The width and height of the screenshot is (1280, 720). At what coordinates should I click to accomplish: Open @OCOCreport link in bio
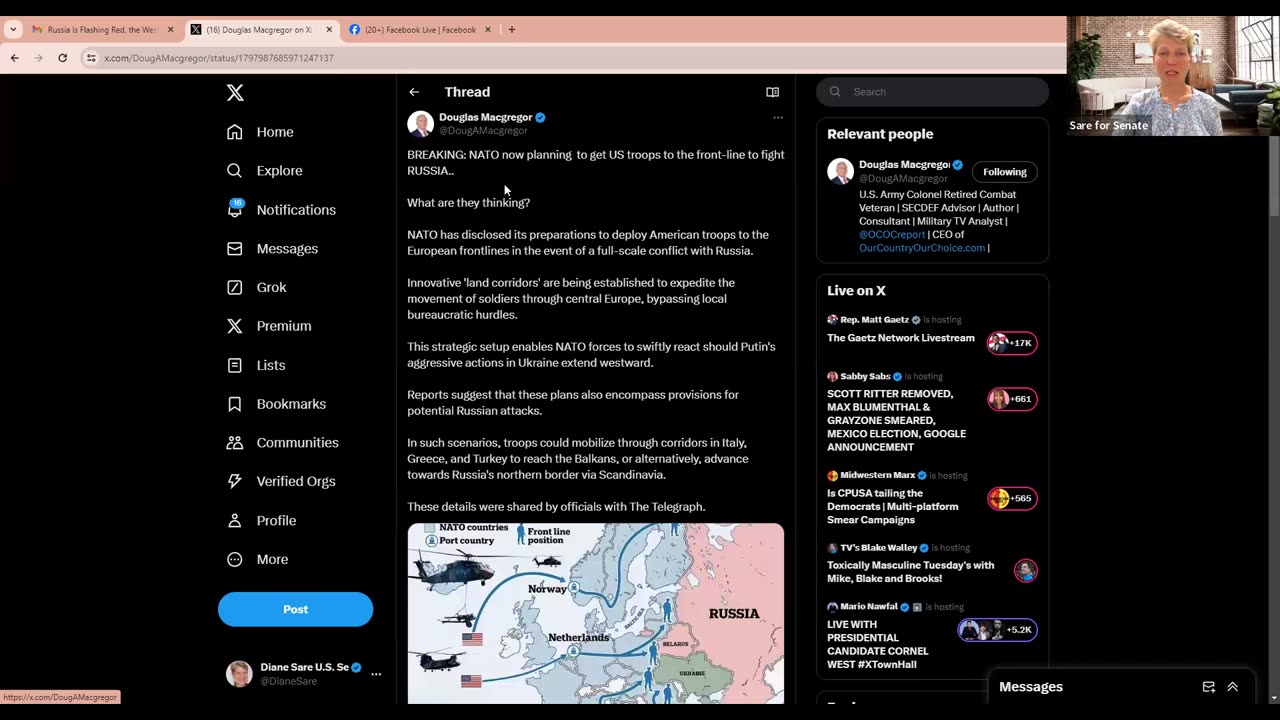[x=891, y=235]
